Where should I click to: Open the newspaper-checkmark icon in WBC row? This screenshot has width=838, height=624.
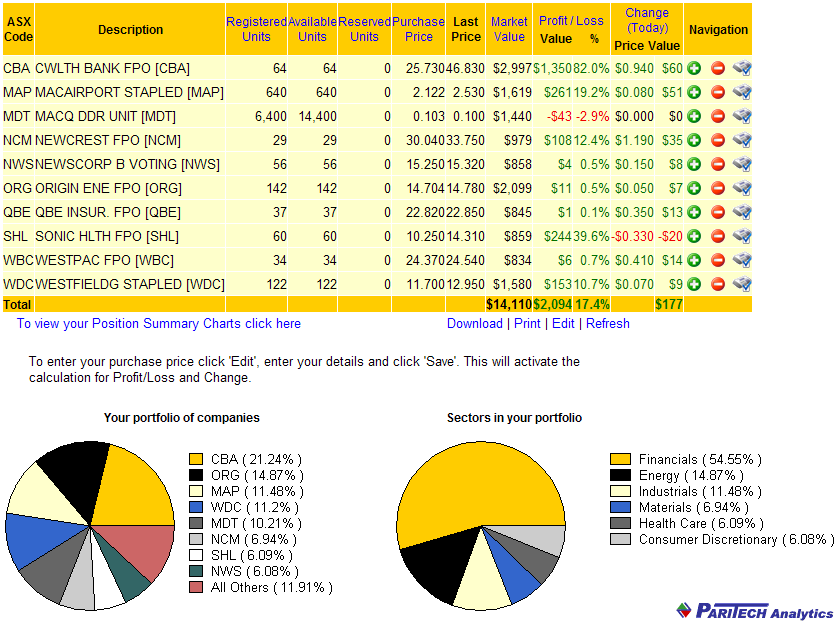pyautogui.click(x=742, y=260)
